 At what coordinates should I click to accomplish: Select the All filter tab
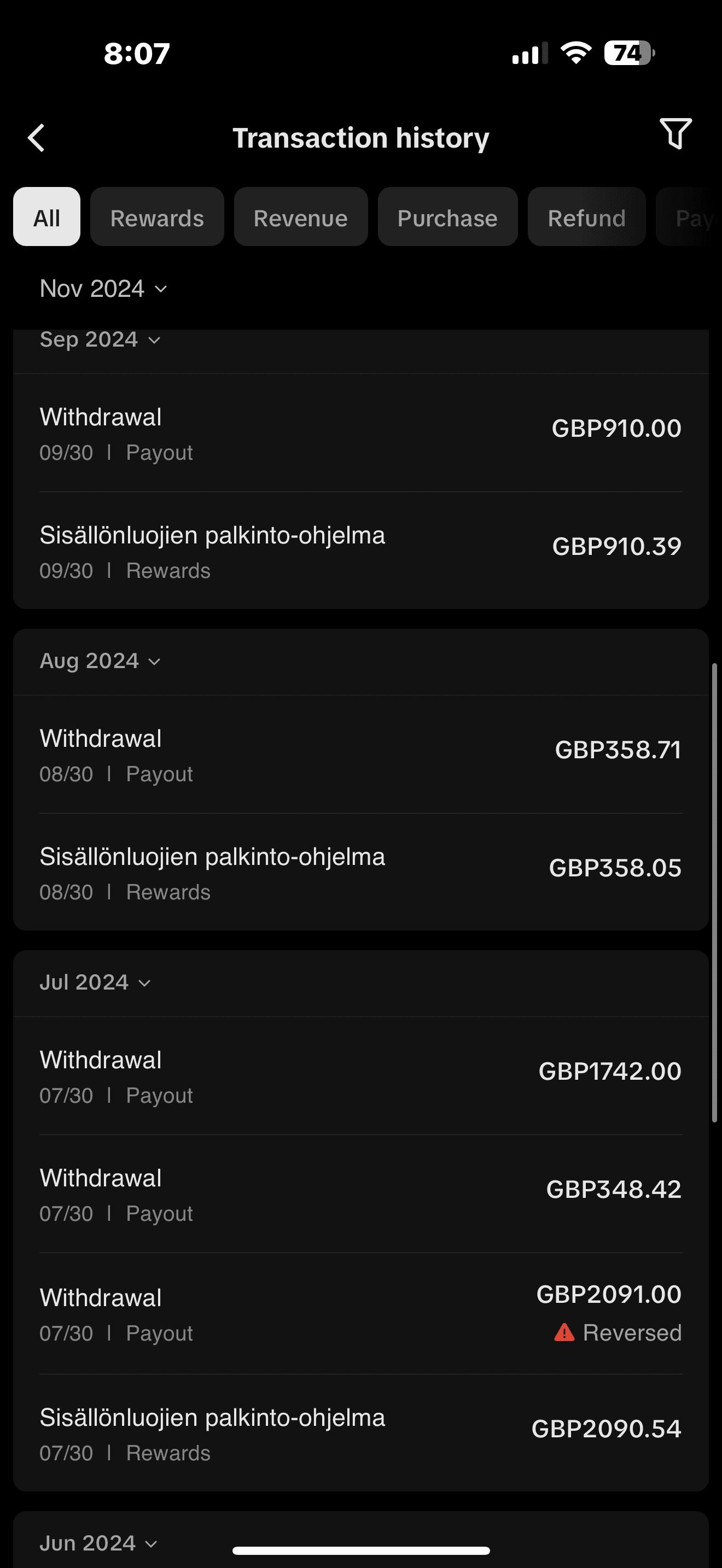click(x=47, y=217)
